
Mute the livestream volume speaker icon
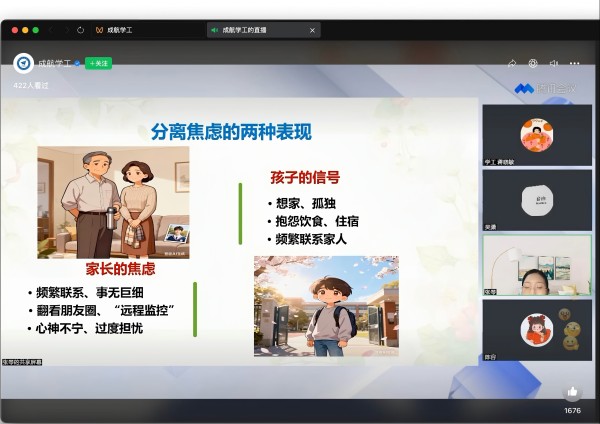[554, 63]
